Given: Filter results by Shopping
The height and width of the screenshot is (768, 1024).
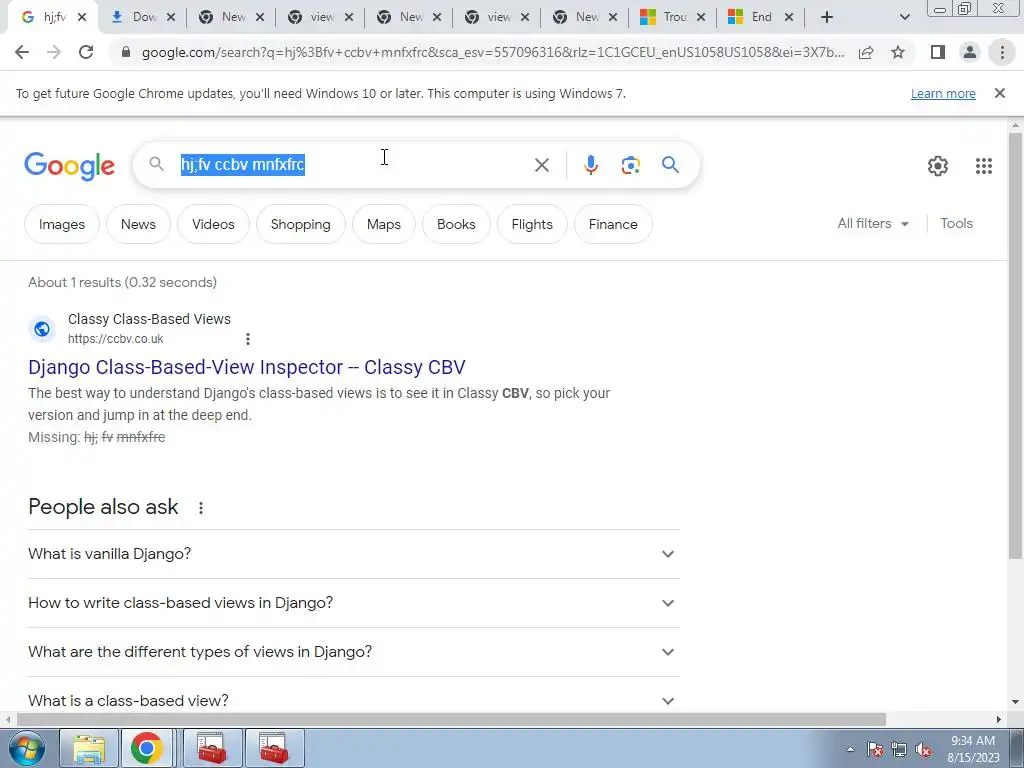Looking at the screenshot, I should (300, 224).
